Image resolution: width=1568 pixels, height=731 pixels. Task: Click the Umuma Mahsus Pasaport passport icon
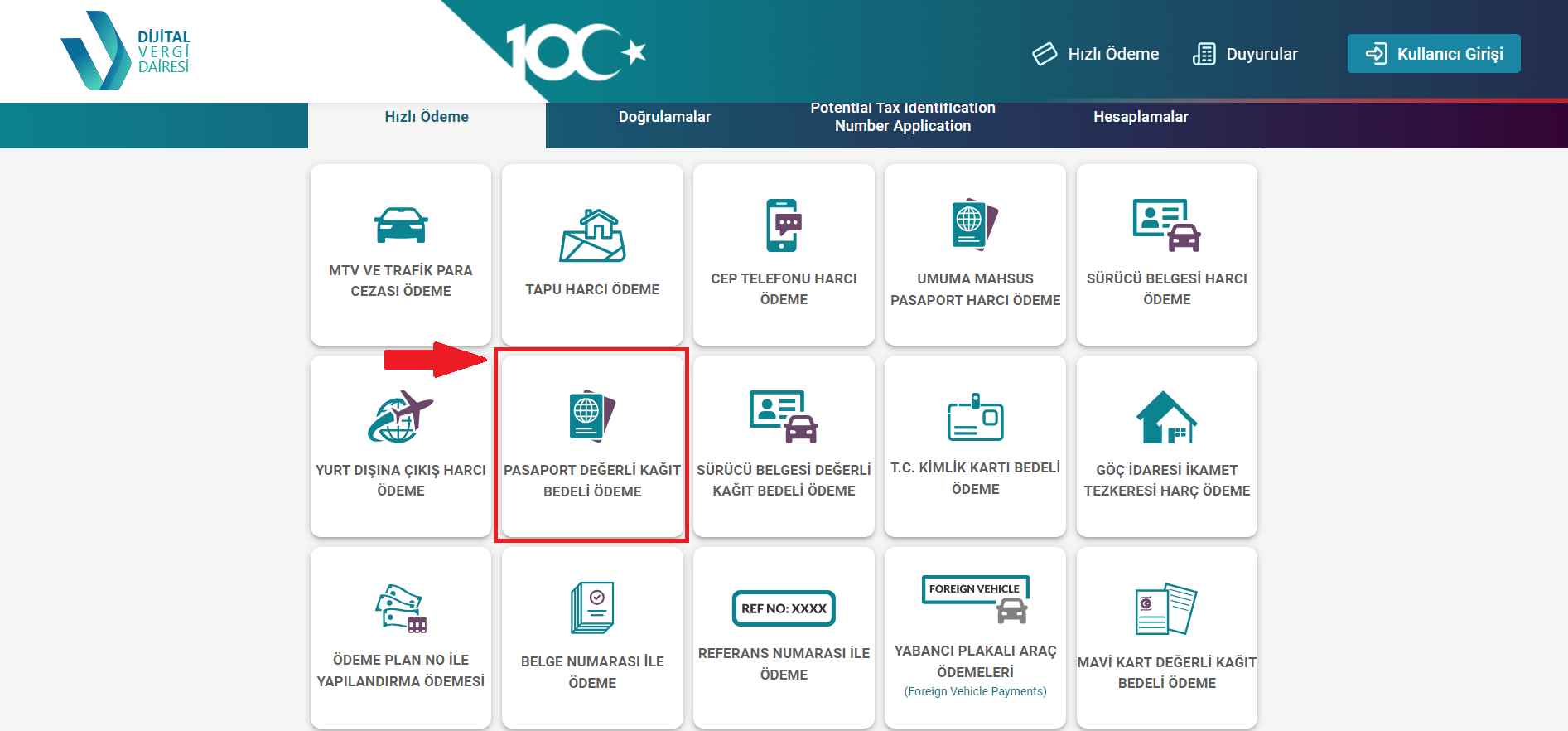pos(975,225)
